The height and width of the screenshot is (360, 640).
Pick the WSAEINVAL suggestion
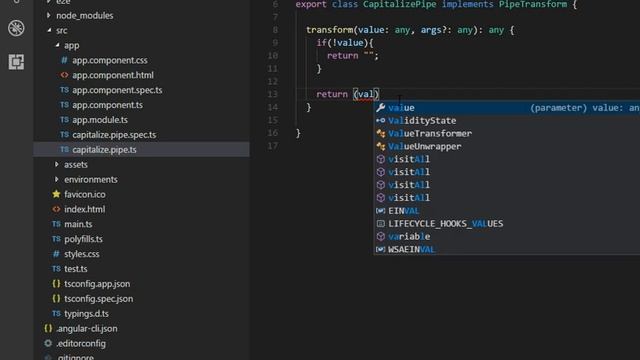click(507, 249)
